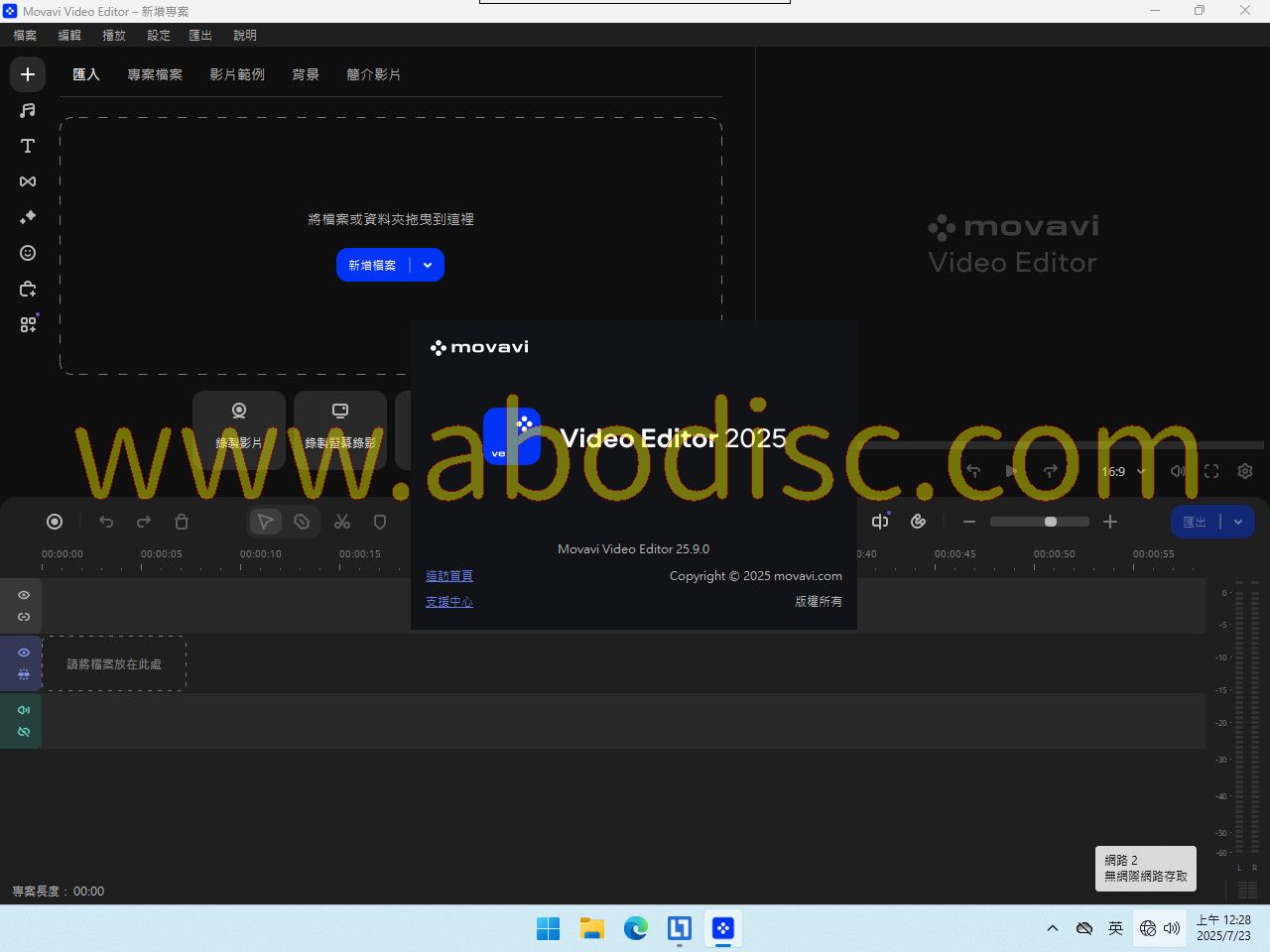Screen dimensions: 1270x952
Task: Show hidden system tray icons chevron
Action: (1053, 928)
